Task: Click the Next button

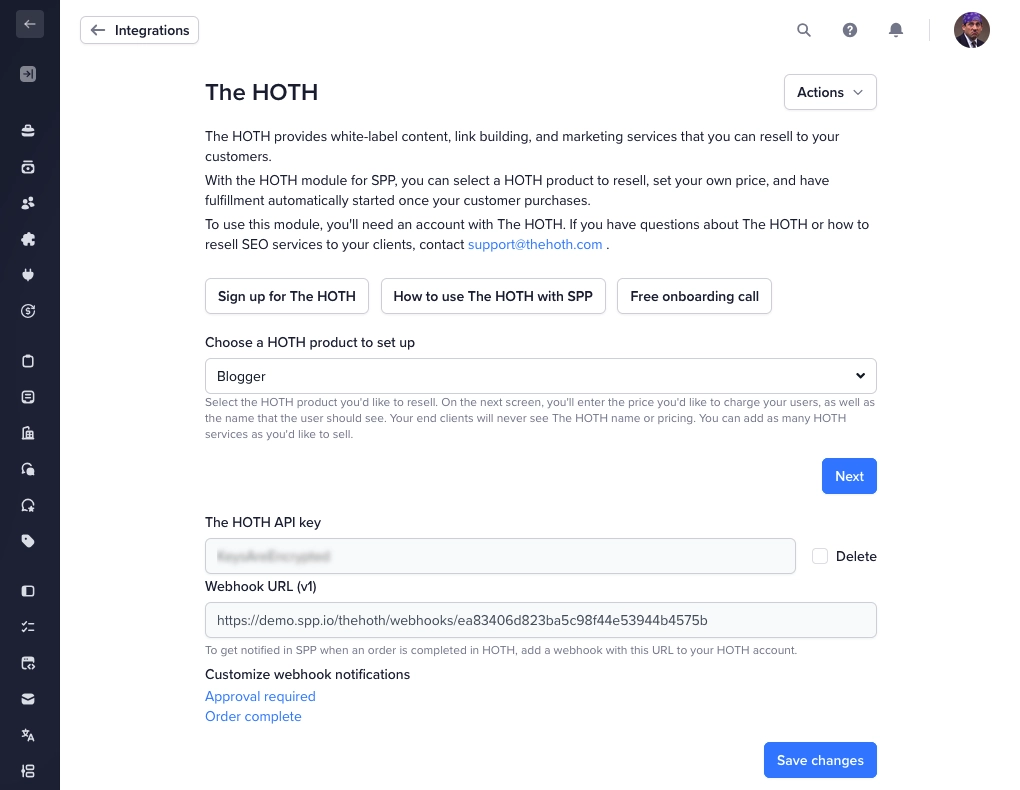Action: coord(849,476)
